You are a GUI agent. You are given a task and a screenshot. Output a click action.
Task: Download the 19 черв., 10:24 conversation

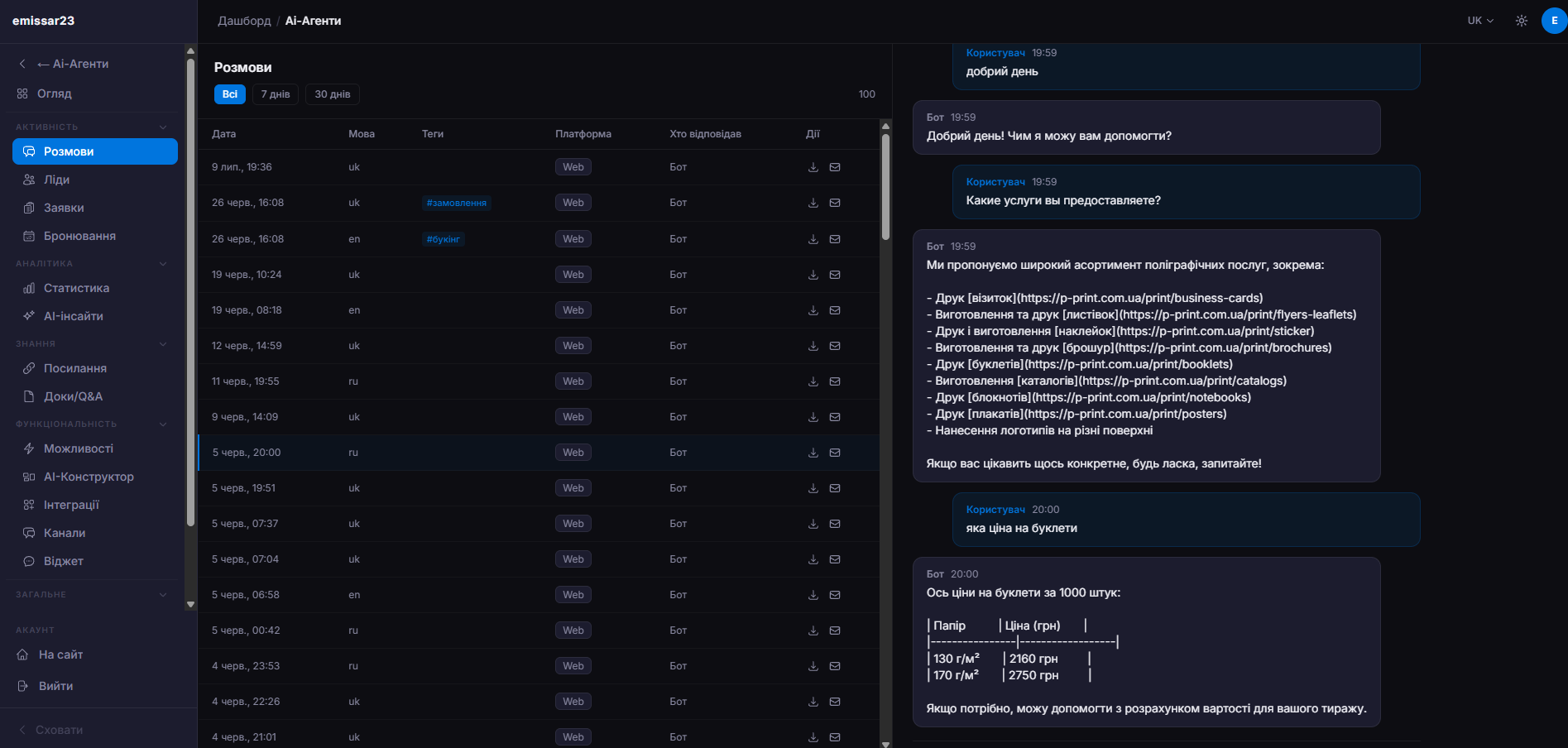[813, 275]
